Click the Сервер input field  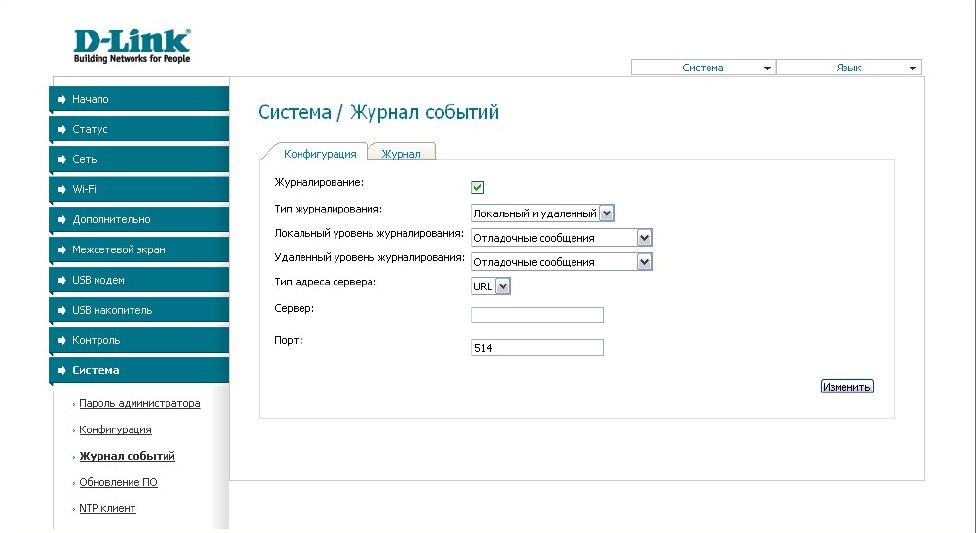tap(537, 315)
